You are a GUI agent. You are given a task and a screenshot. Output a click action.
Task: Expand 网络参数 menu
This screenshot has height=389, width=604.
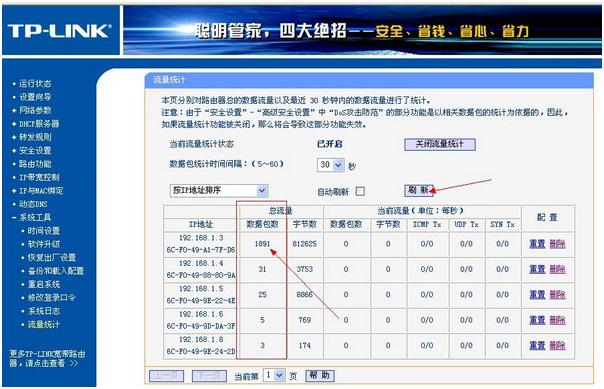tap(35, 110)
